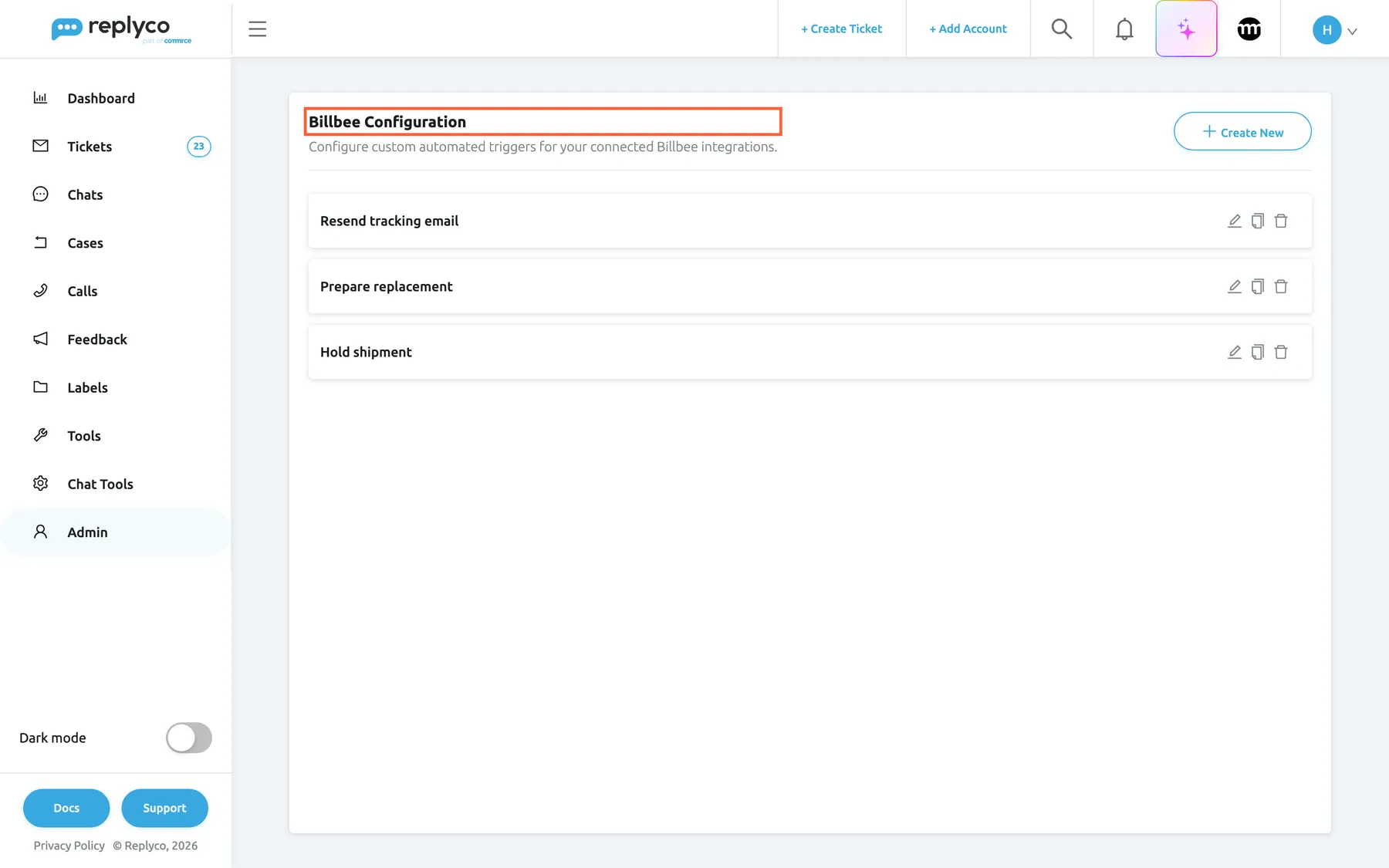Image resolution: width=1389 pixels, height=868 pixels.
Task: Open Docs button
Action: 66,808
